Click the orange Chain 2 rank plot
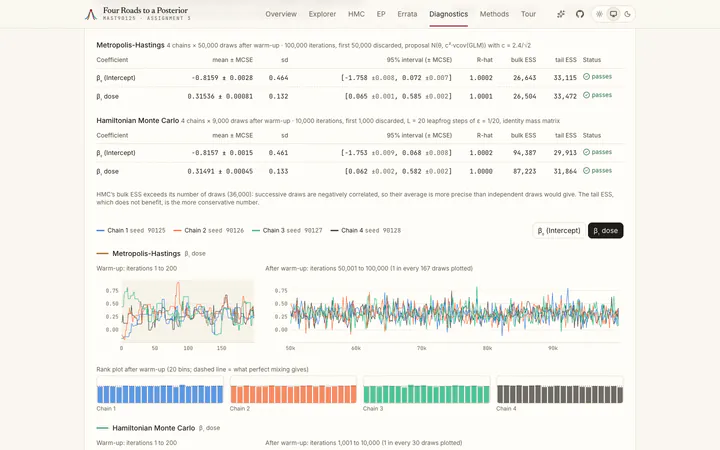 293,390
